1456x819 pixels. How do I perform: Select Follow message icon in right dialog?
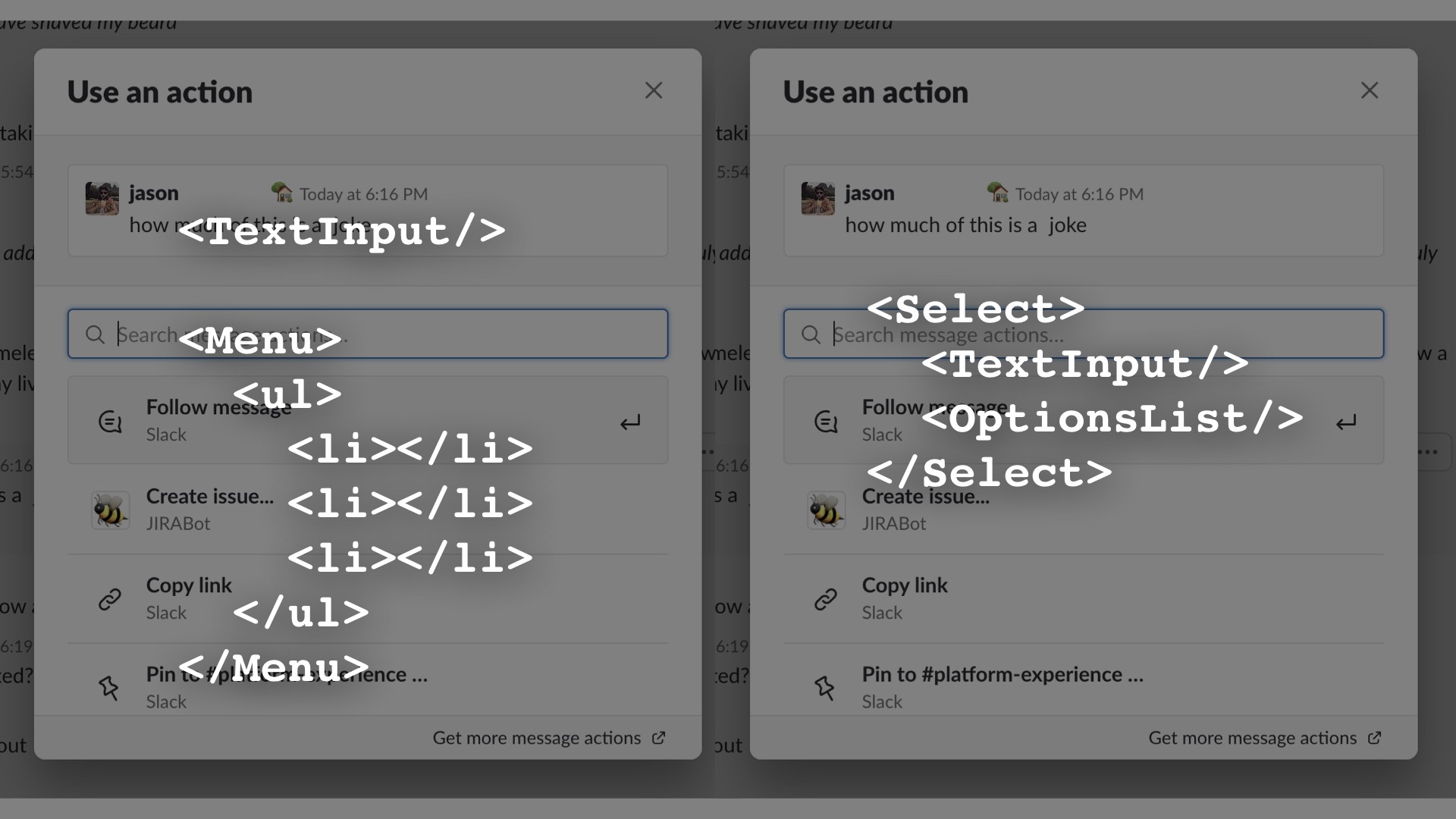pyautogui.click(x=826, y=421)
